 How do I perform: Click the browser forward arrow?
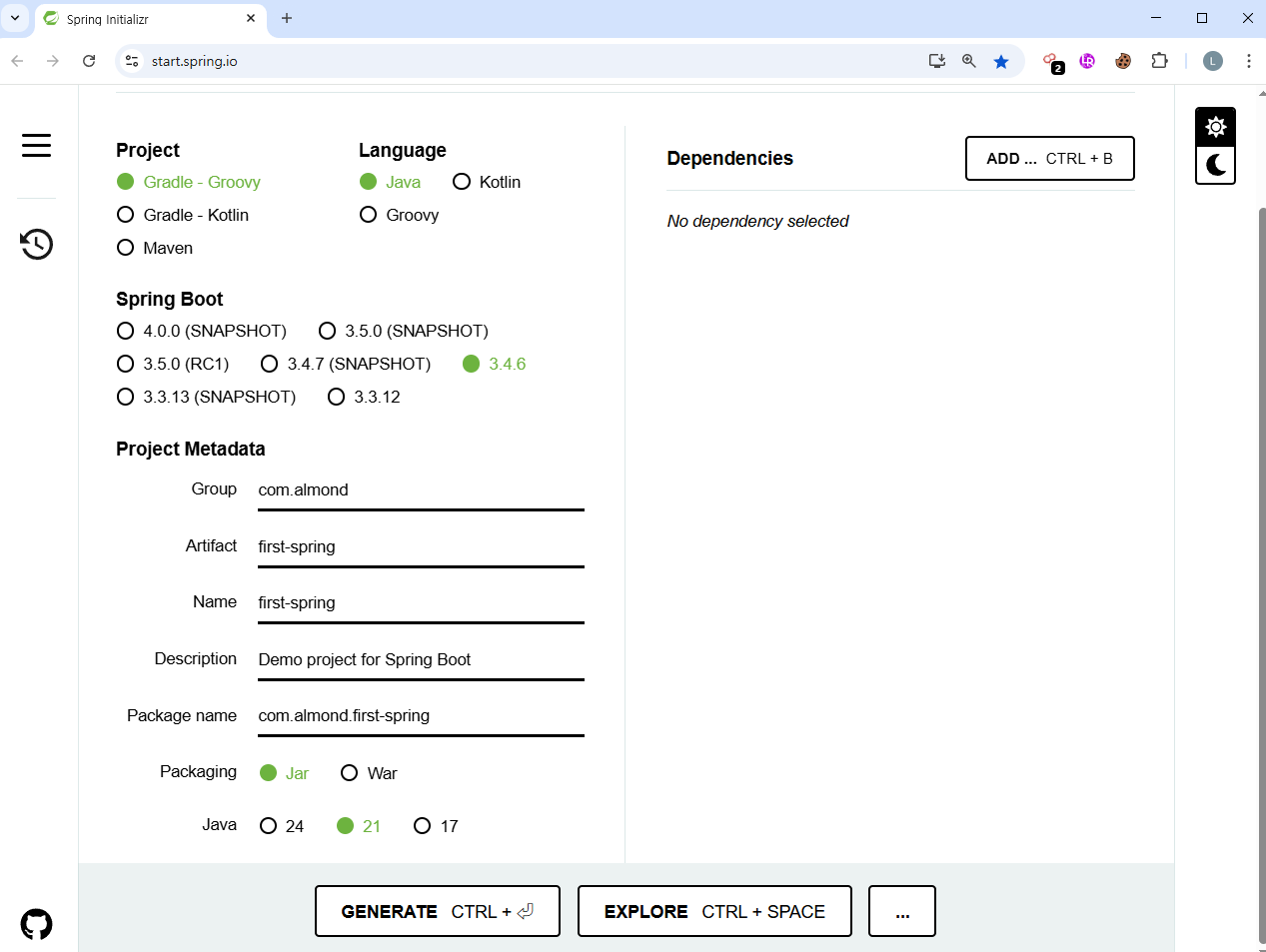click(53, 61)
